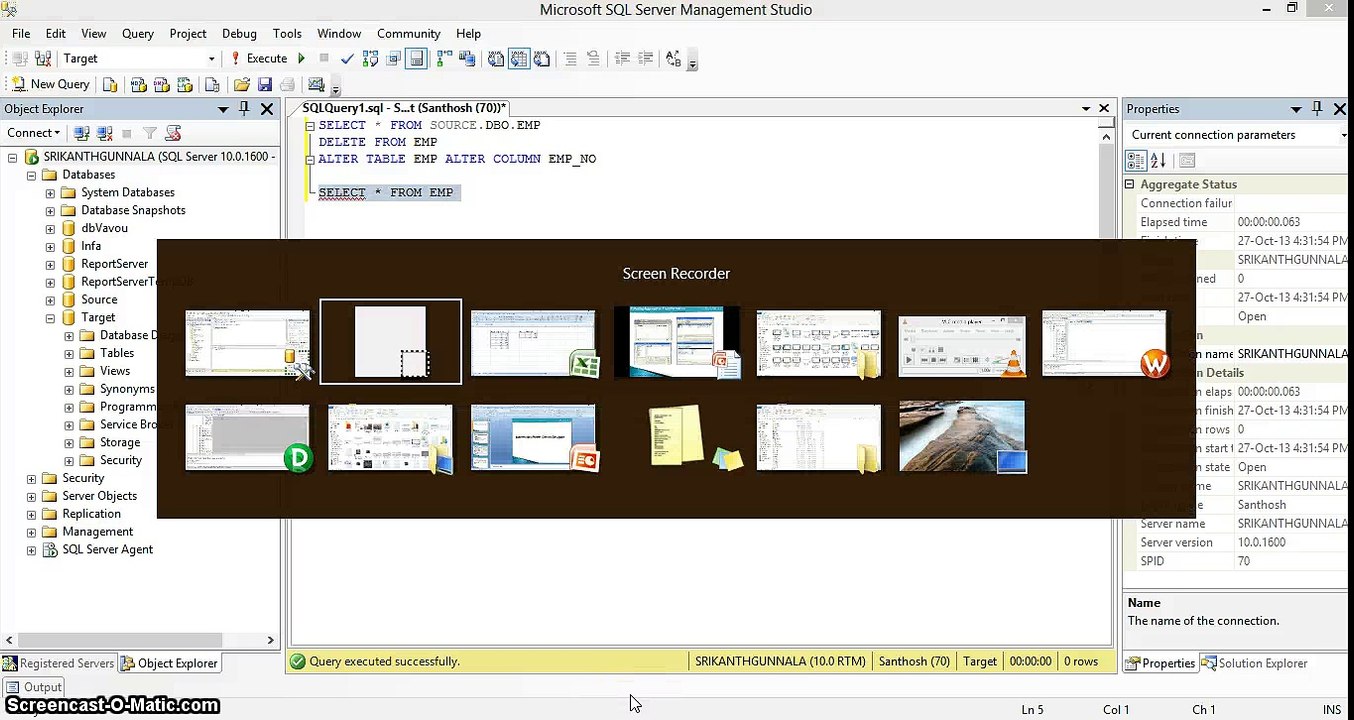
Task: Expand the System Databases node
Action: 50,193
